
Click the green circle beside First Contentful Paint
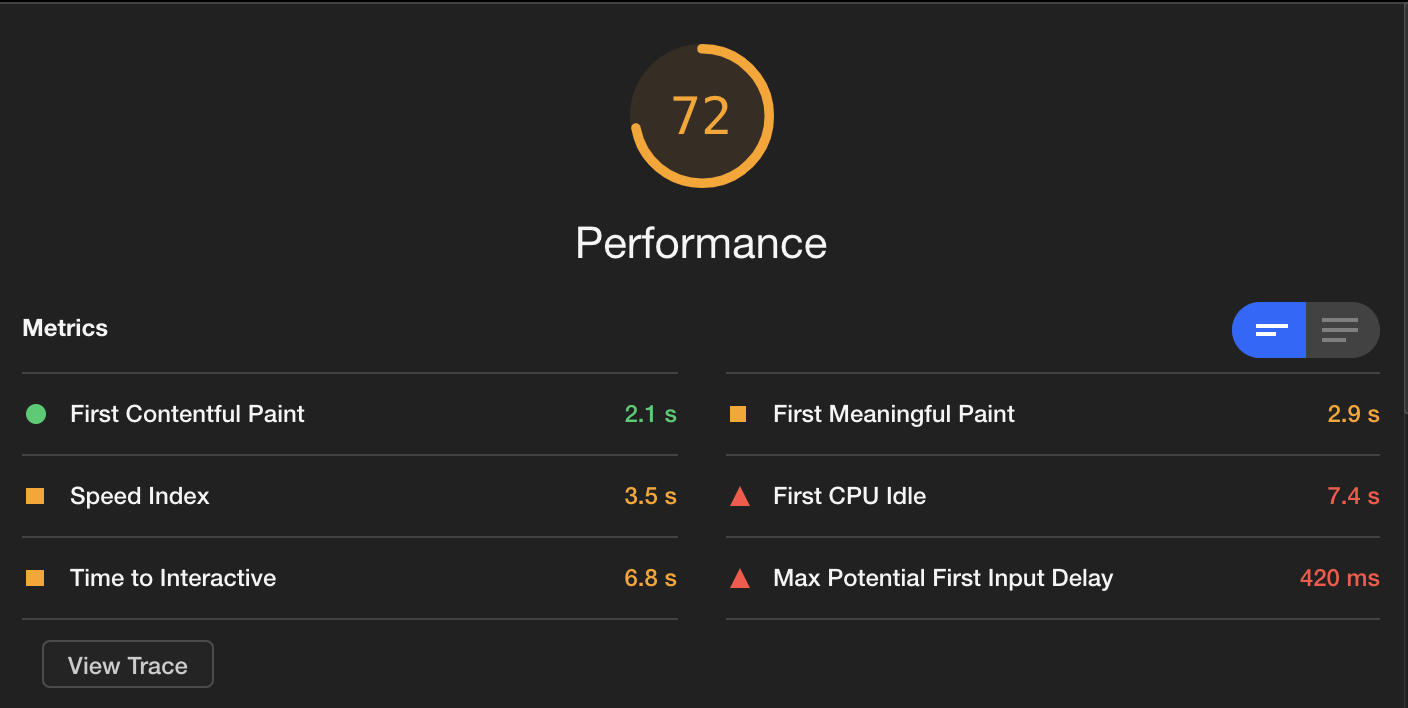(x=36, y=414)
